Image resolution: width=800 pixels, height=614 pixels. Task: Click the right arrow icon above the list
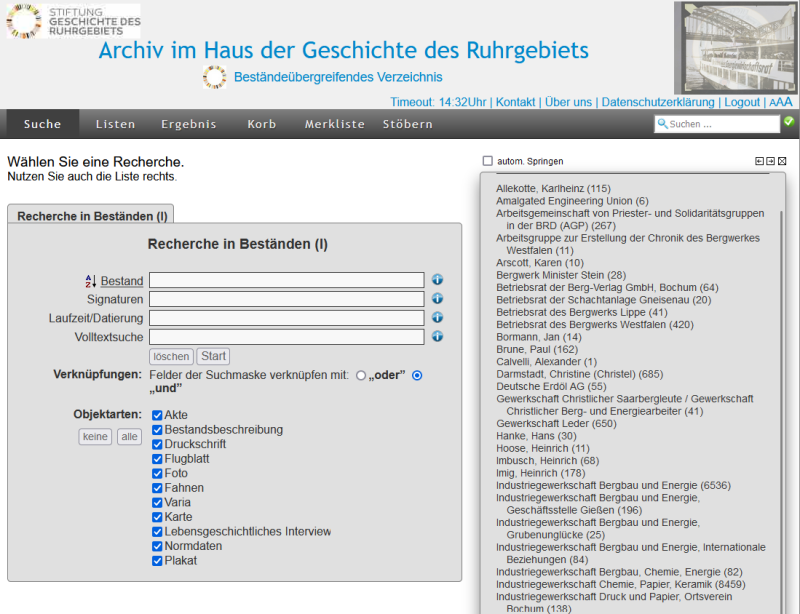(x=770, y=161)
